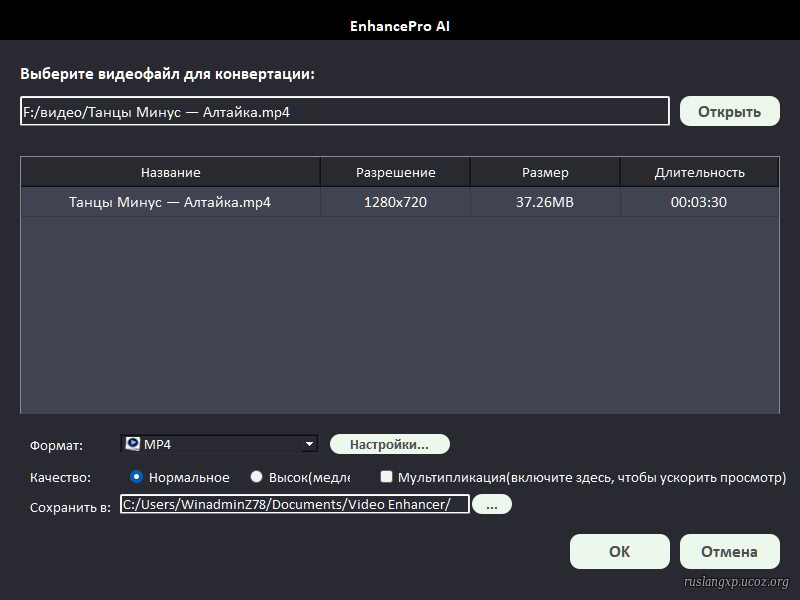Sort by Разрешение column header
The width and height of the screenshot is (800, 600).
395,172
